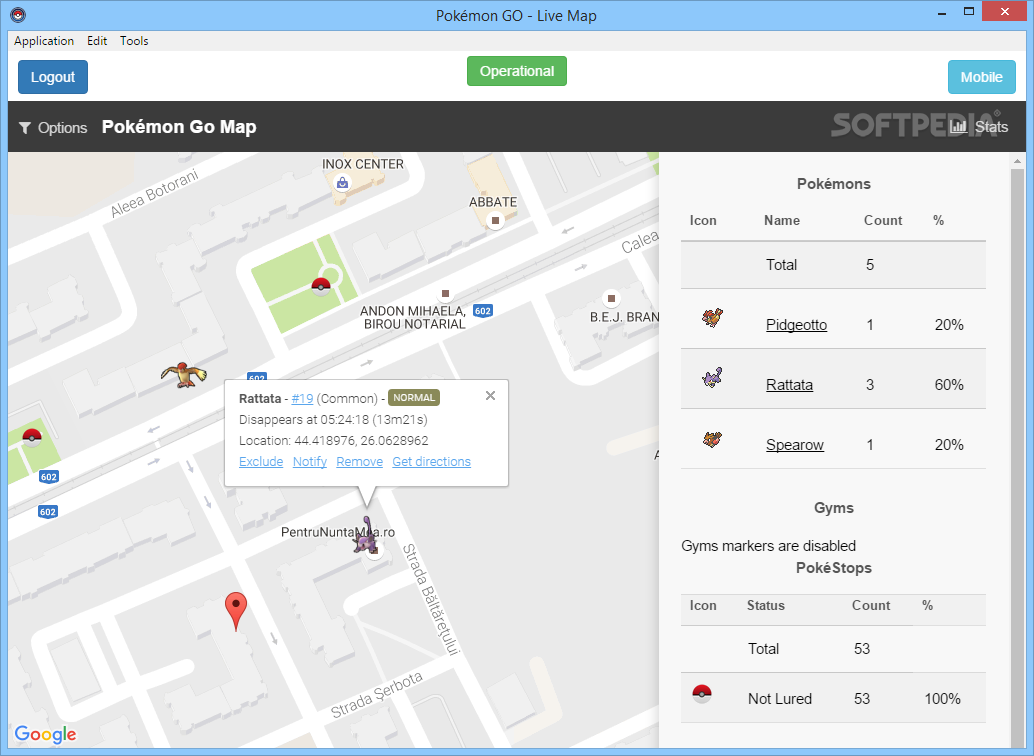Image resolution: width=1034 pixels, height=756 pixels.
Task: Click Pidgeotto's 20% value
Action: (x=949, y=325)
